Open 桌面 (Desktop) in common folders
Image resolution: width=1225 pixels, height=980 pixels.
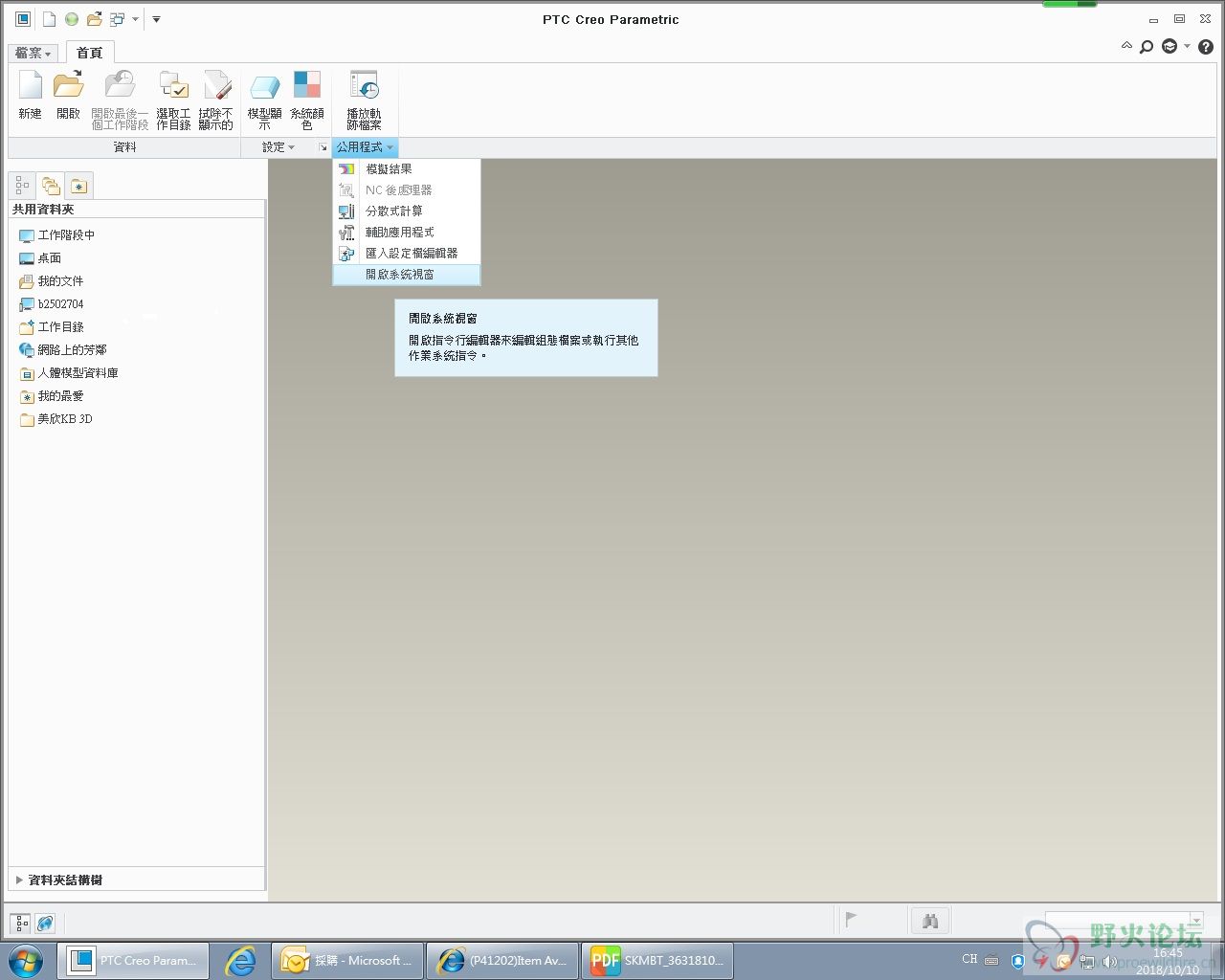(x=40, y=257)
